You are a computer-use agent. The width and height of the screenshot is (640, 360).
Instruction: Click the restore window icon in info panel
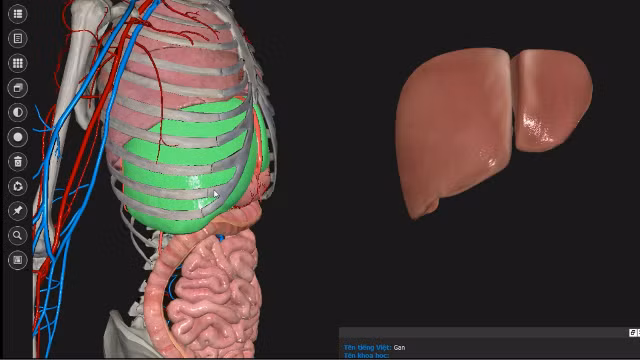[x=632, y=333]
